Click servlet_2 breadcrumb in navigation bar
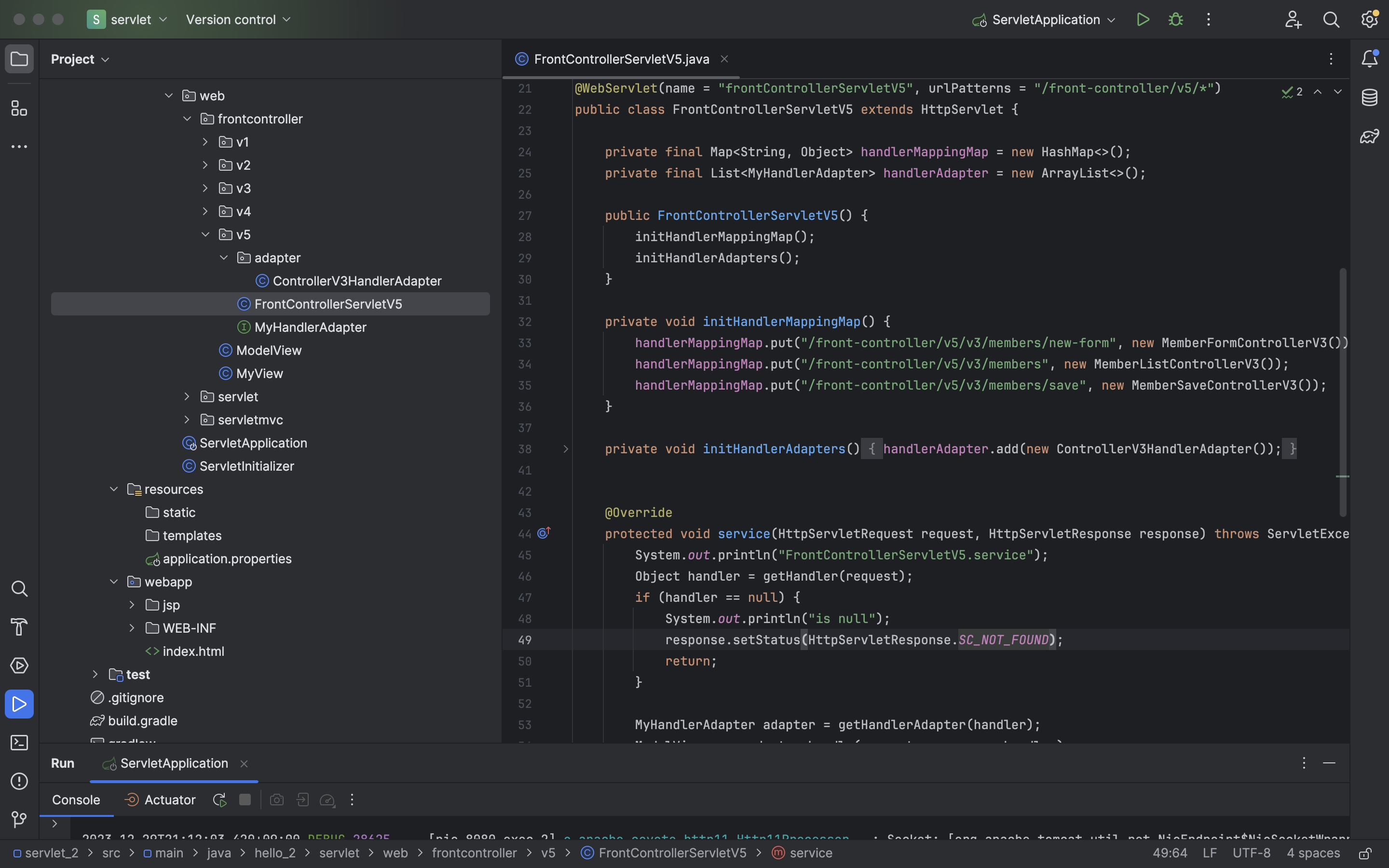The width and height of the screenshot is (1389, 868). [x=46, y=853]
